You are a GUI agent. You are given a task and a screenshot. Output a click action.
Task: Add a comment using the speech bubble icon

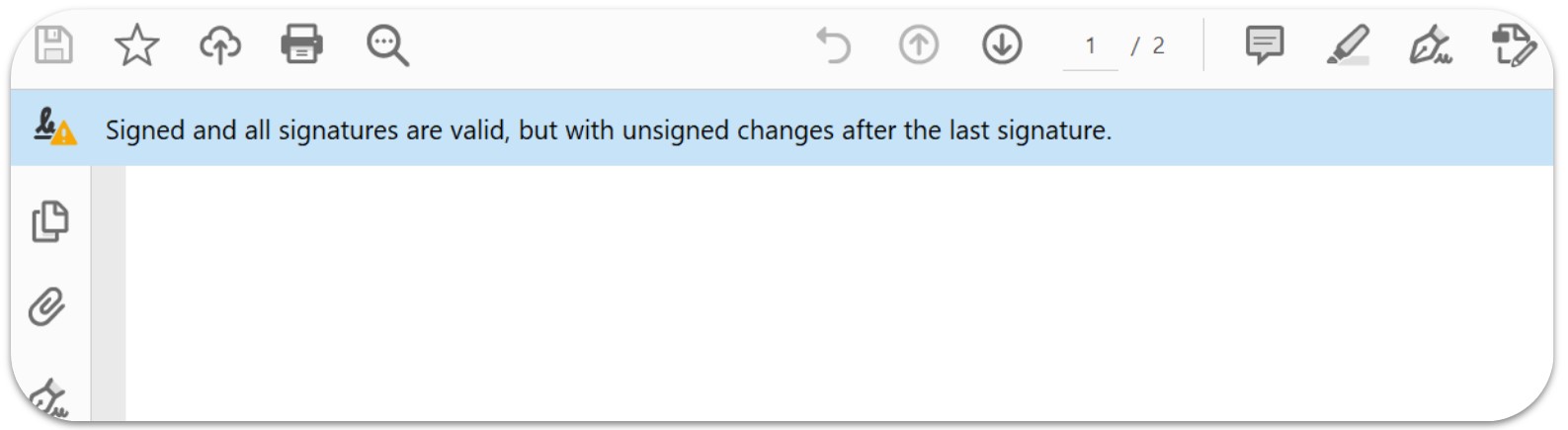[x=1265, y=45]
